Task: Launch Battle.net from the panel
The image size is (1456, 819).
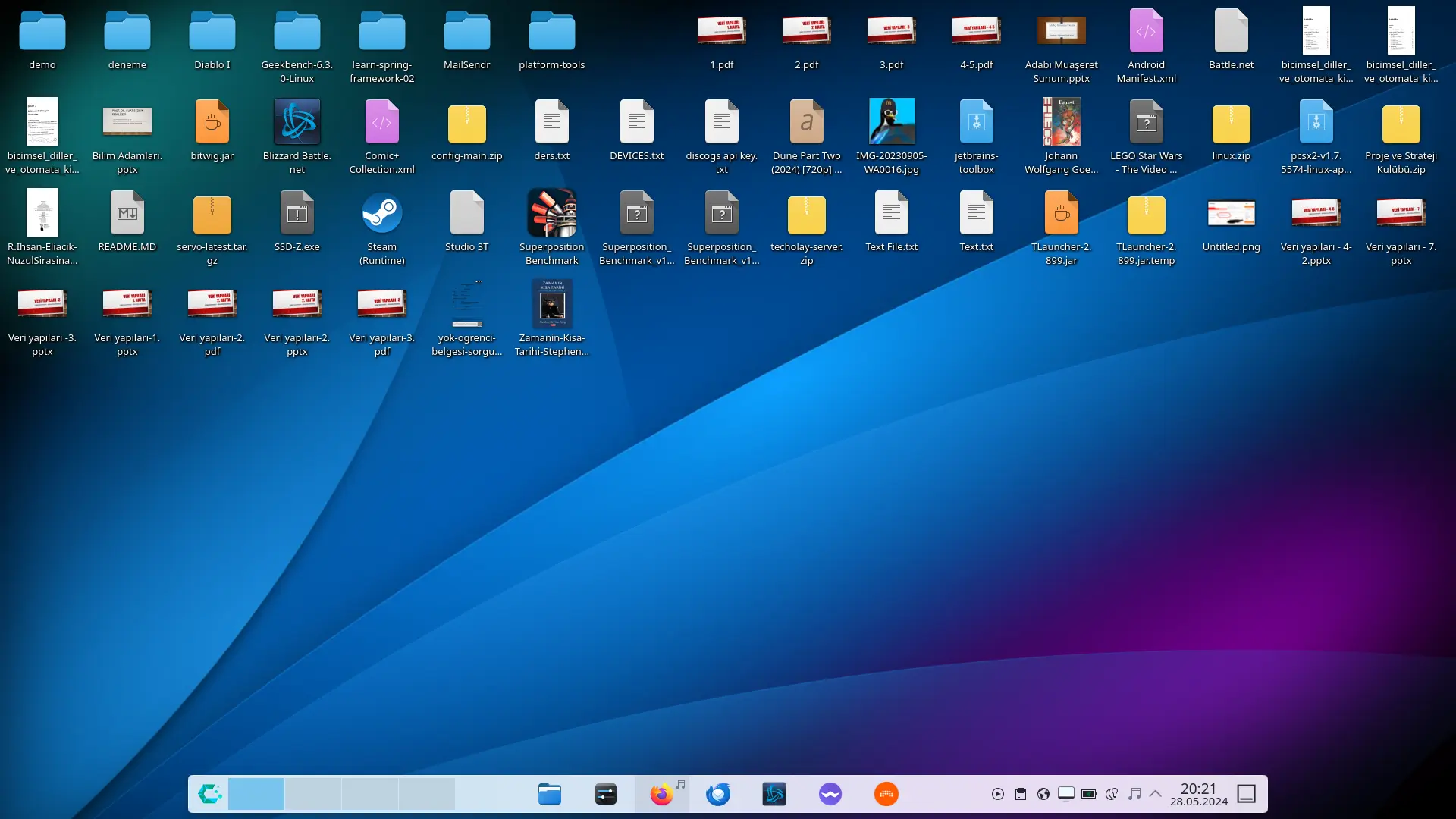Action: point(774,794)
